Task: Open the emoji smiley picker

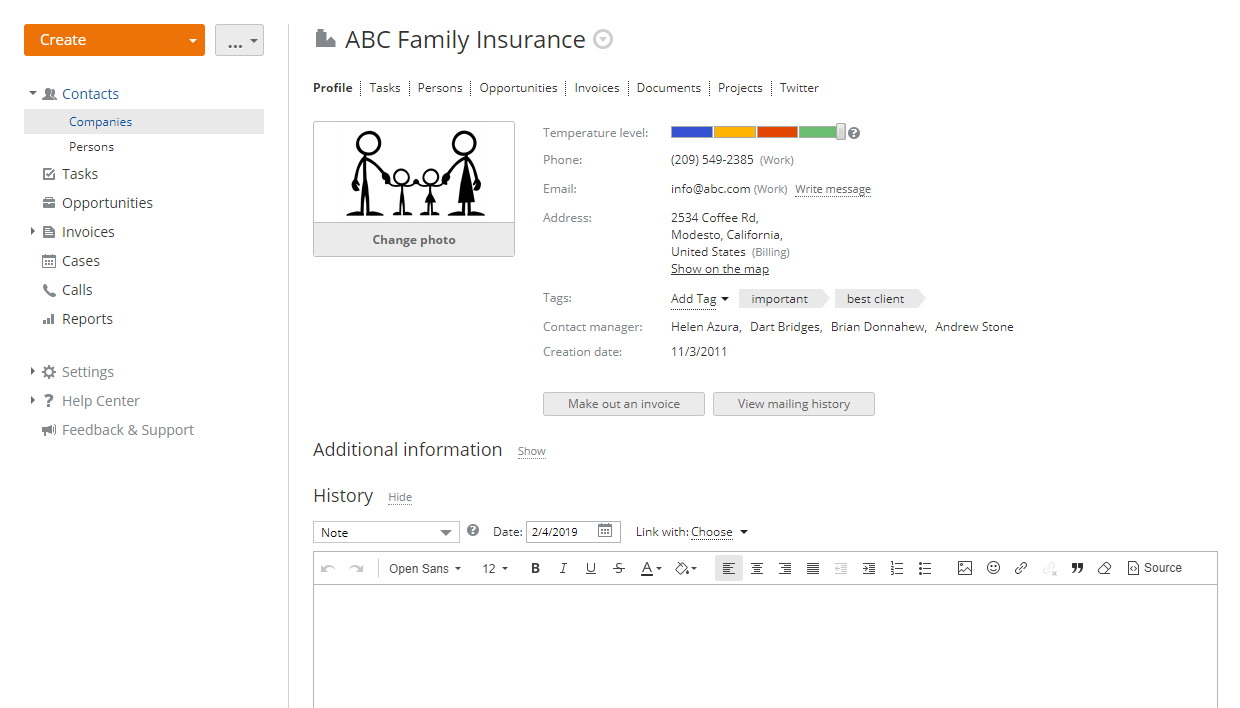Action: coord(993,568)
